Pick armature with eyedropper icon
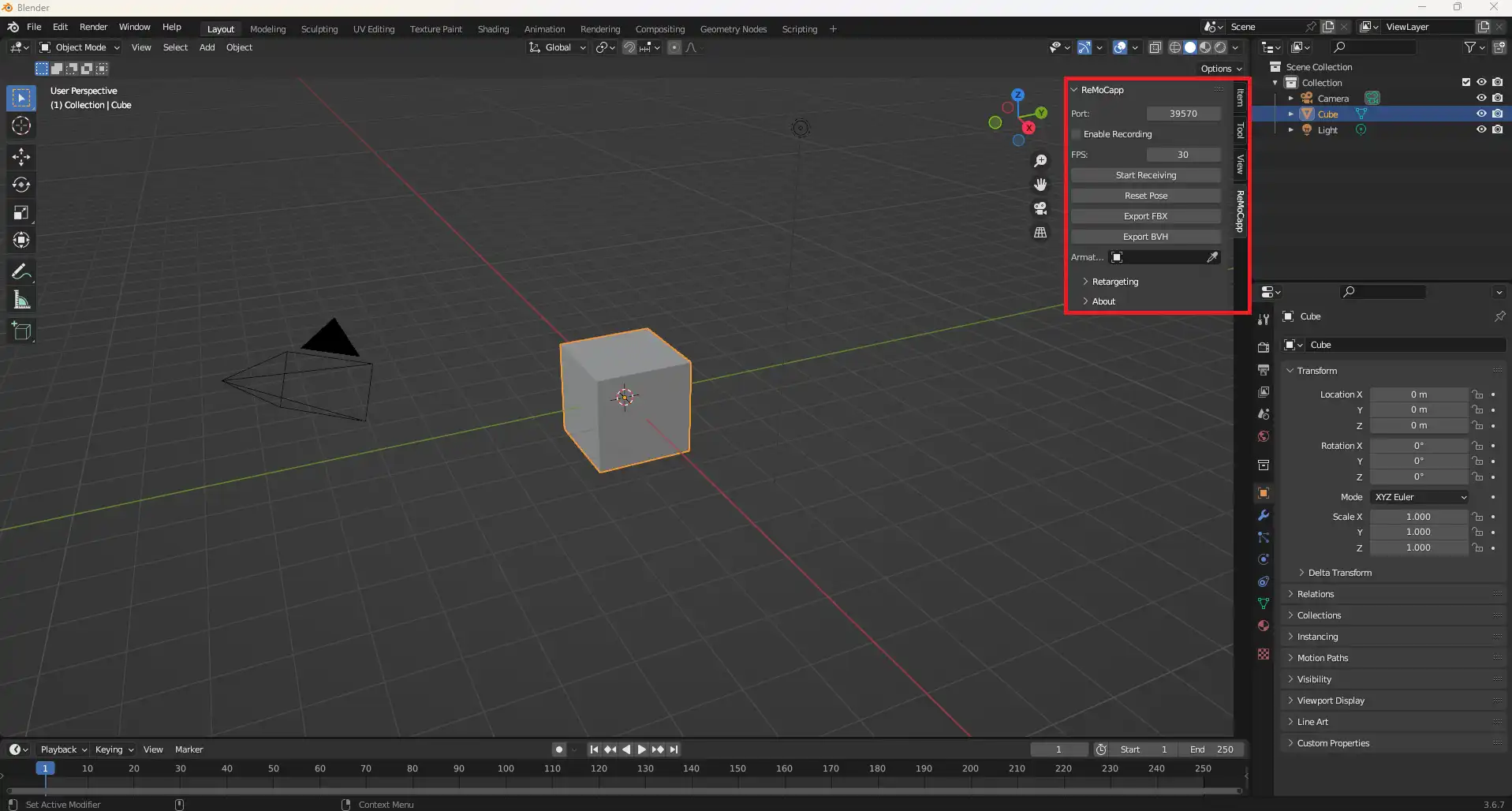 [1212, 257]
